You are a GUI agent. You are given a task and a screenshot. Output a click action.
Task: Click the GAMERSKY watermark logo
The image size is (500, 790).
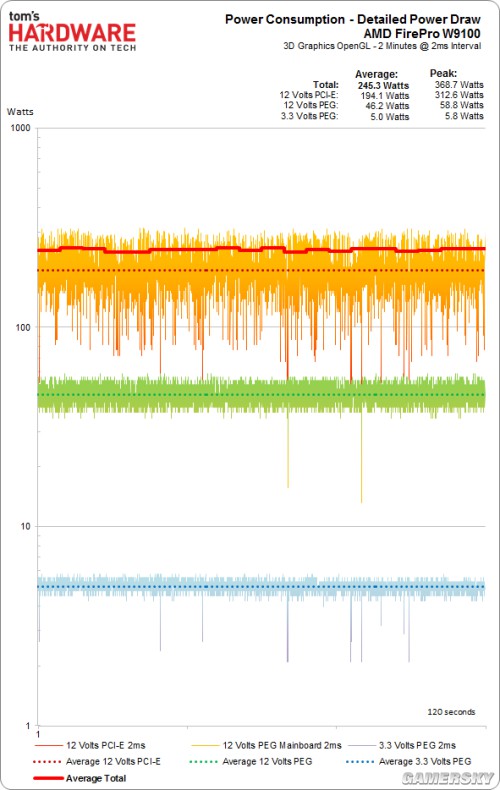tap(448, 777)
